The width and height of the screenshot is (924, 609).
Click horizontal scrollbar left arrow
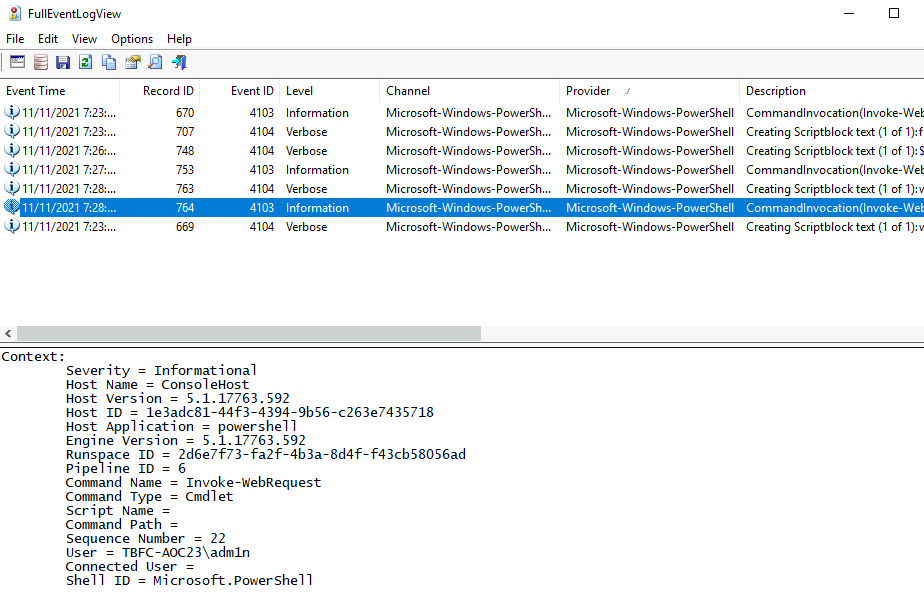9,334
